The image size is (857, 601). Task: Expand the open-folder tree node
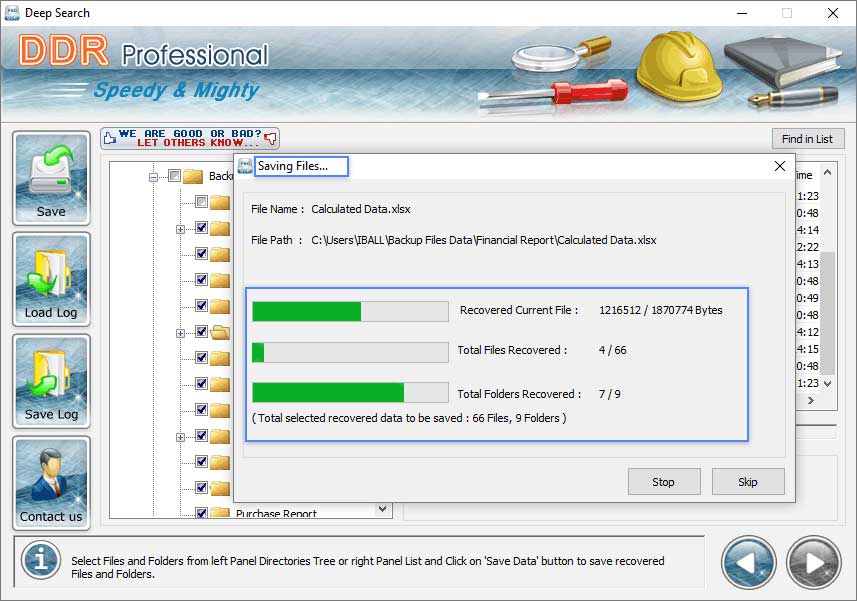coord(180,333)
